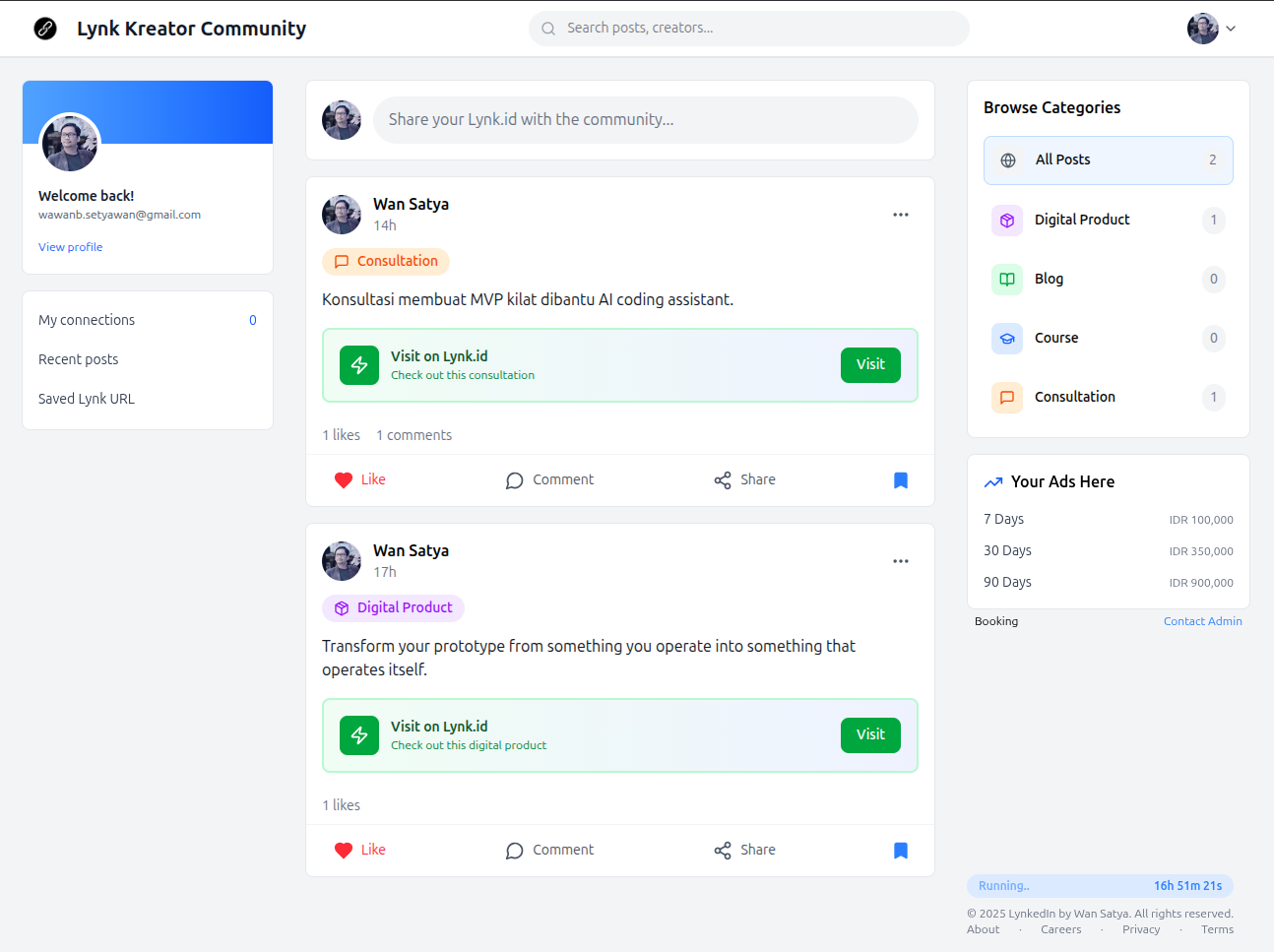This screenshot has width=1274, height=952.
Task: Click the globe icon for All Posts
Action: pos(1008,160)
